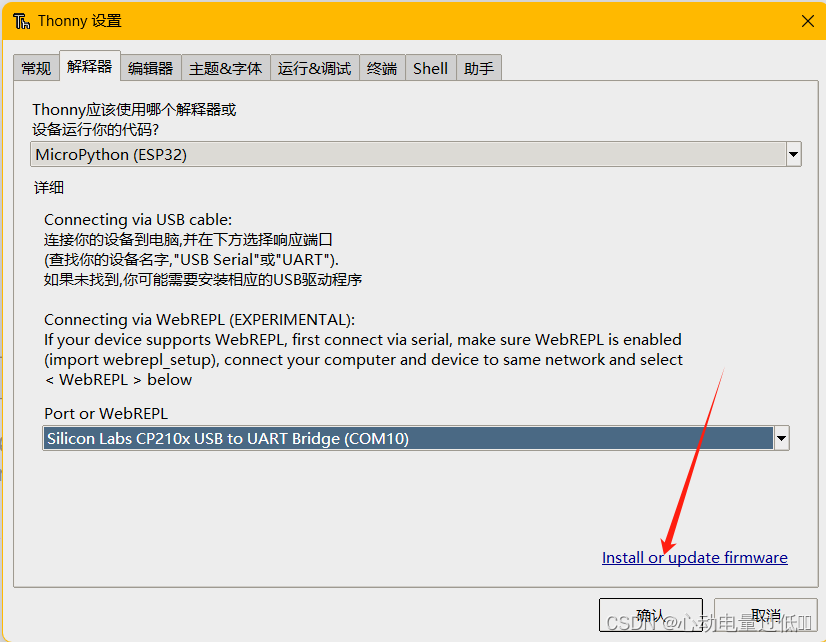Viewport: 826px width, 642px height.
Task: Click 'Connecting via USB cable:' text
Action: coord(138,220)
